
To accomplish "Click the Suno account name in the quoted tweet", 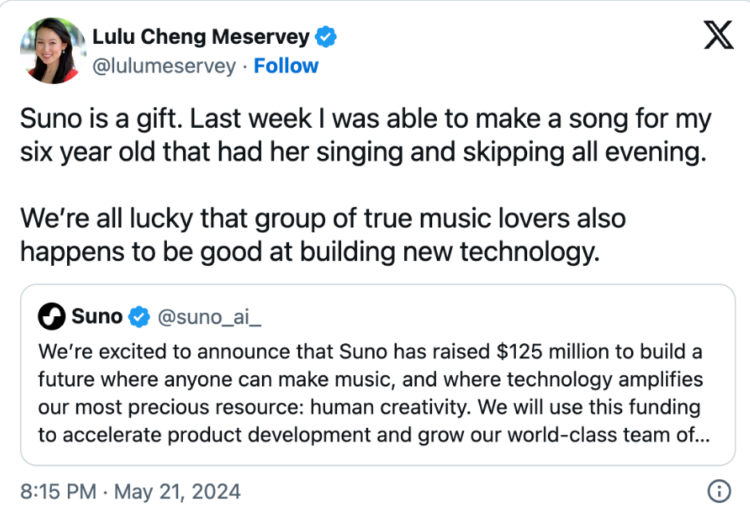I will pyautogui.click(x=97, y=318).
